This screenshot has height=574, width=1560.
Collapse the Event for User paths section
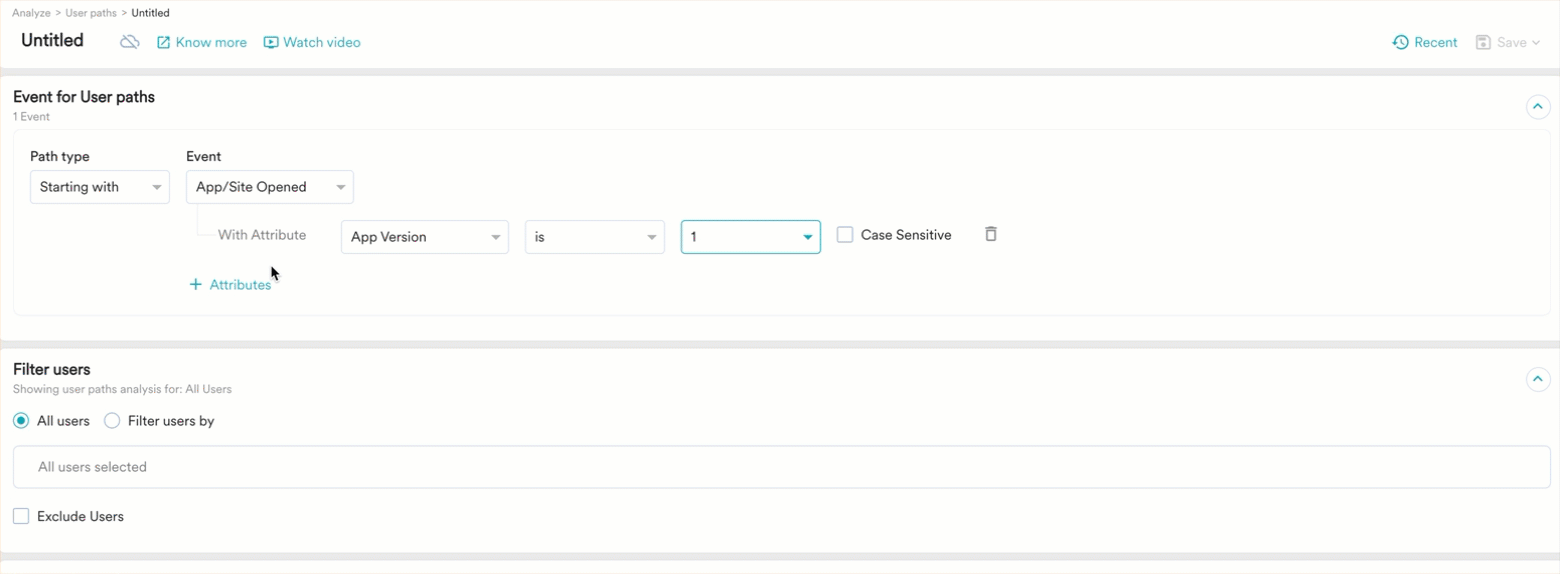click(x=1537, y=106)
